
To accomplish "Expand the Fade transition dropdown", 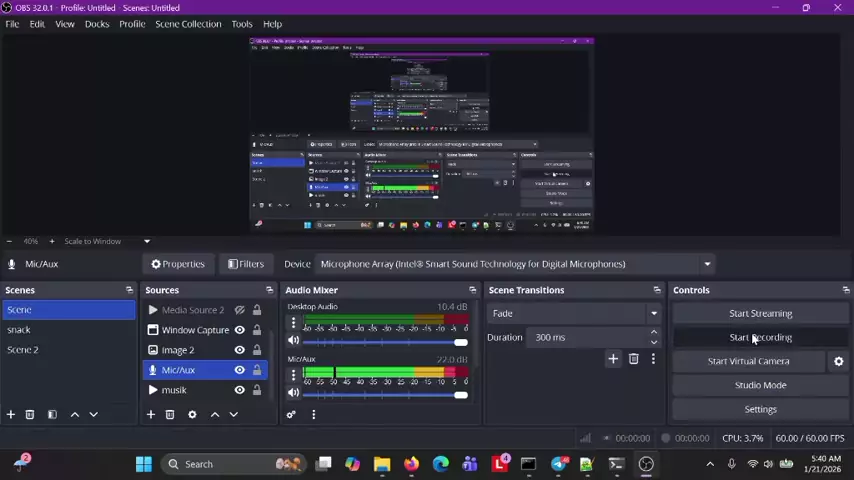I will [654, 313].
